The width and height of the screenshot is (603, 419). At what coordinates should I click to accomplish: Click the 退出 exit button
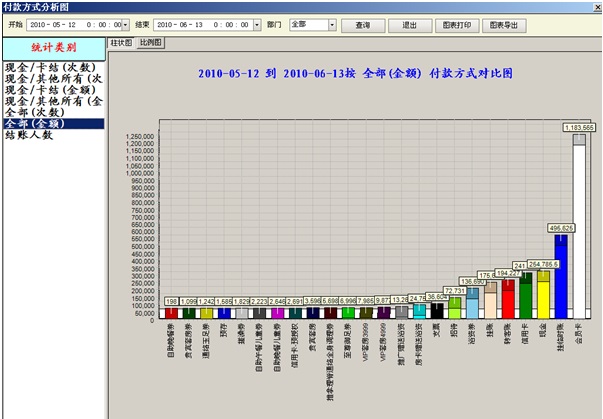(x=410, y=25)
